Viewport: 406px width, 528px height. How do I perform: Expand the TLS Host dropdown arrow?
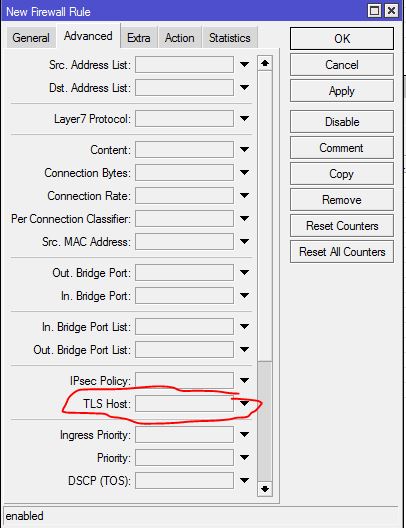click(x=244, y=403)
